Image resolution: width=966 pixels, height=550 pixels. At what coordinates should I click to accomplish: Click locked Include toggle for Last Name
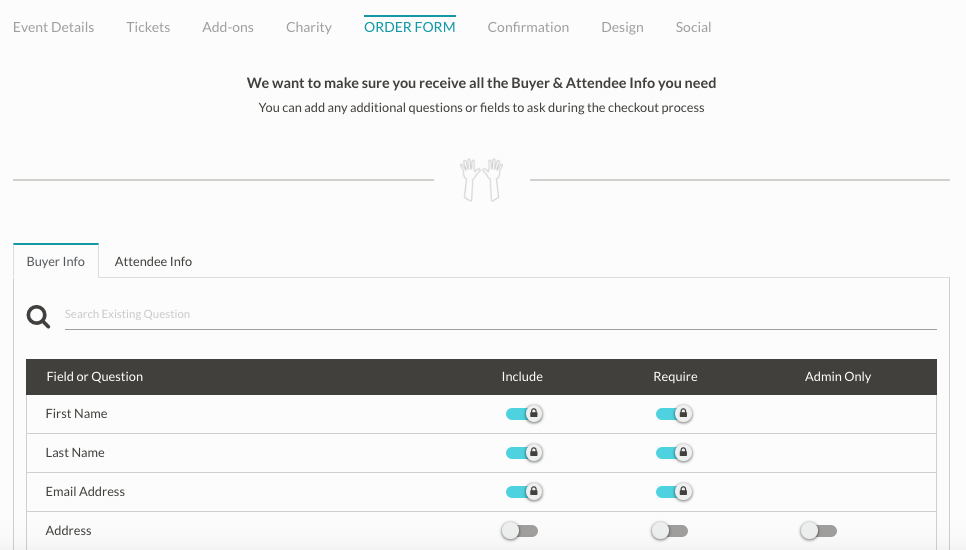pos(524,453)
